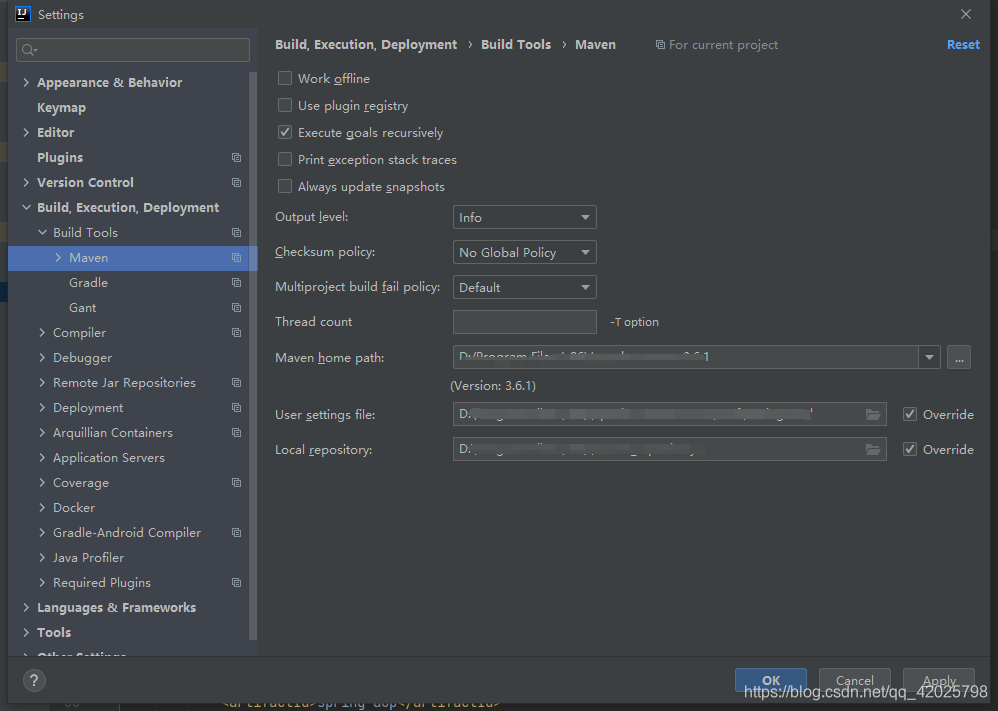998x711 pixels.
Task: Click the folder icon in User settings file
Action: pyautogui.click(x=873, y=414)
